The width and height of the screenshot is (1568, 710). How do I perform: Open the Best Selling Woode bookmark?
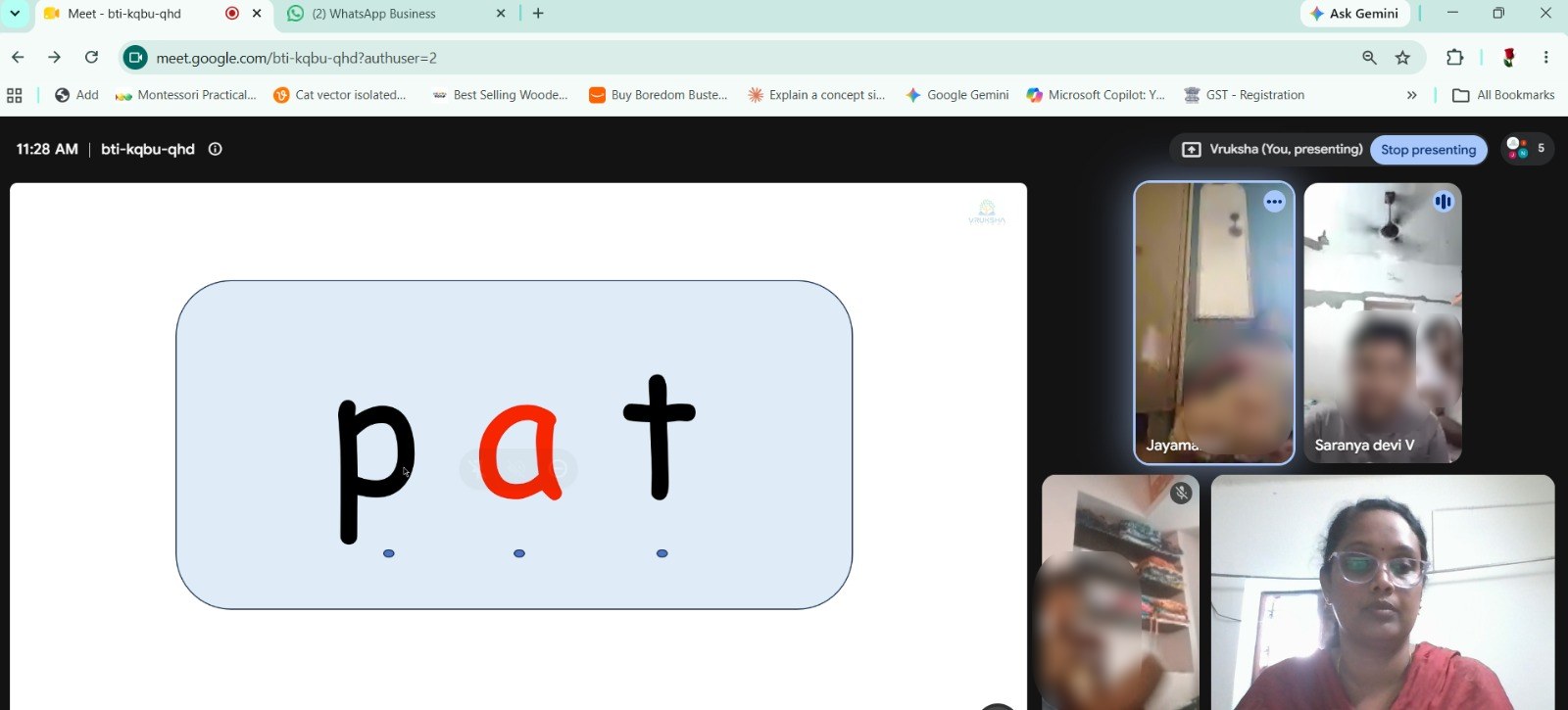pos(500,95)
